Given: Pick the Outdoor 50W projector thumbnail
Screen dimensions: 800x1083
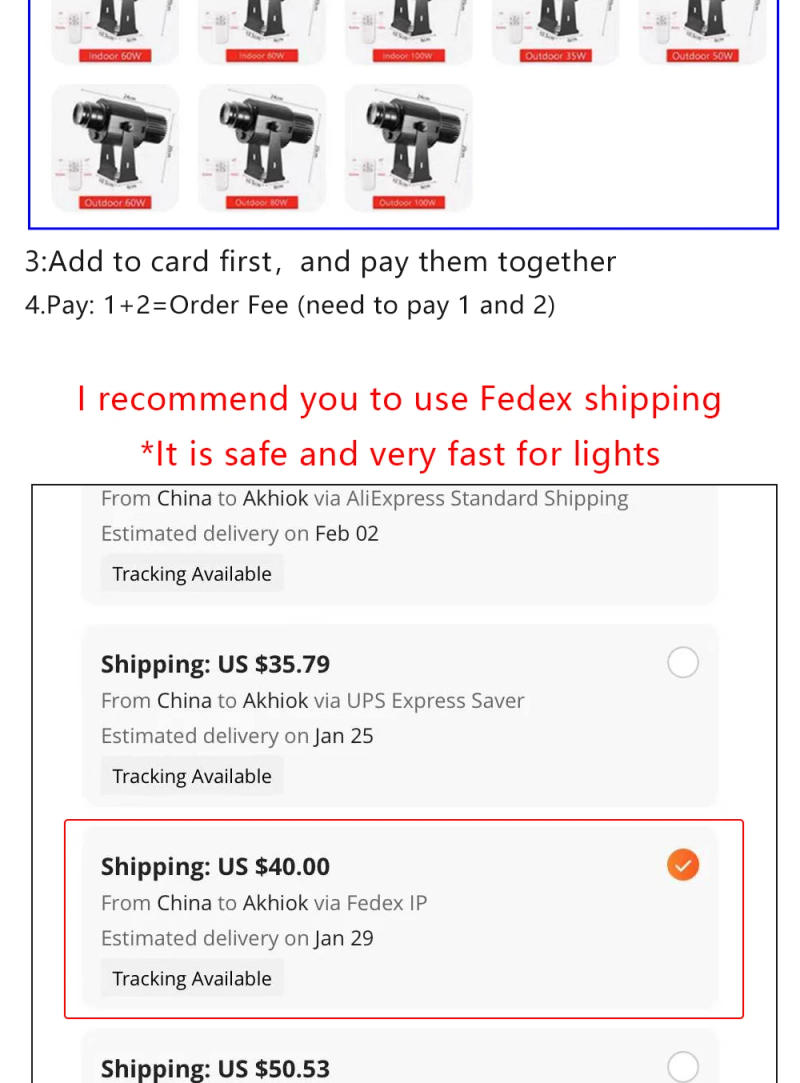Looking at the screenshot, I should point(703,30).
